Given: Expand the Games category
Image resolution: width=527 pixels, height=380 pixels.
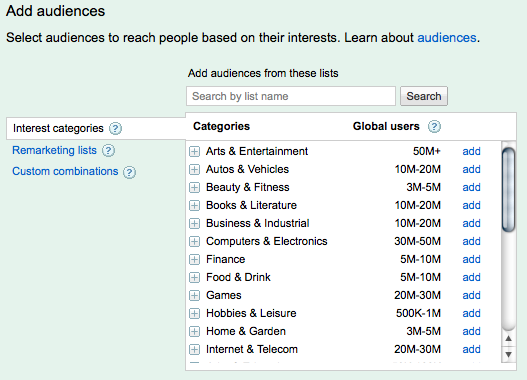Looking at the screenshot, I should pyautogui.click(x=194, y=295).
